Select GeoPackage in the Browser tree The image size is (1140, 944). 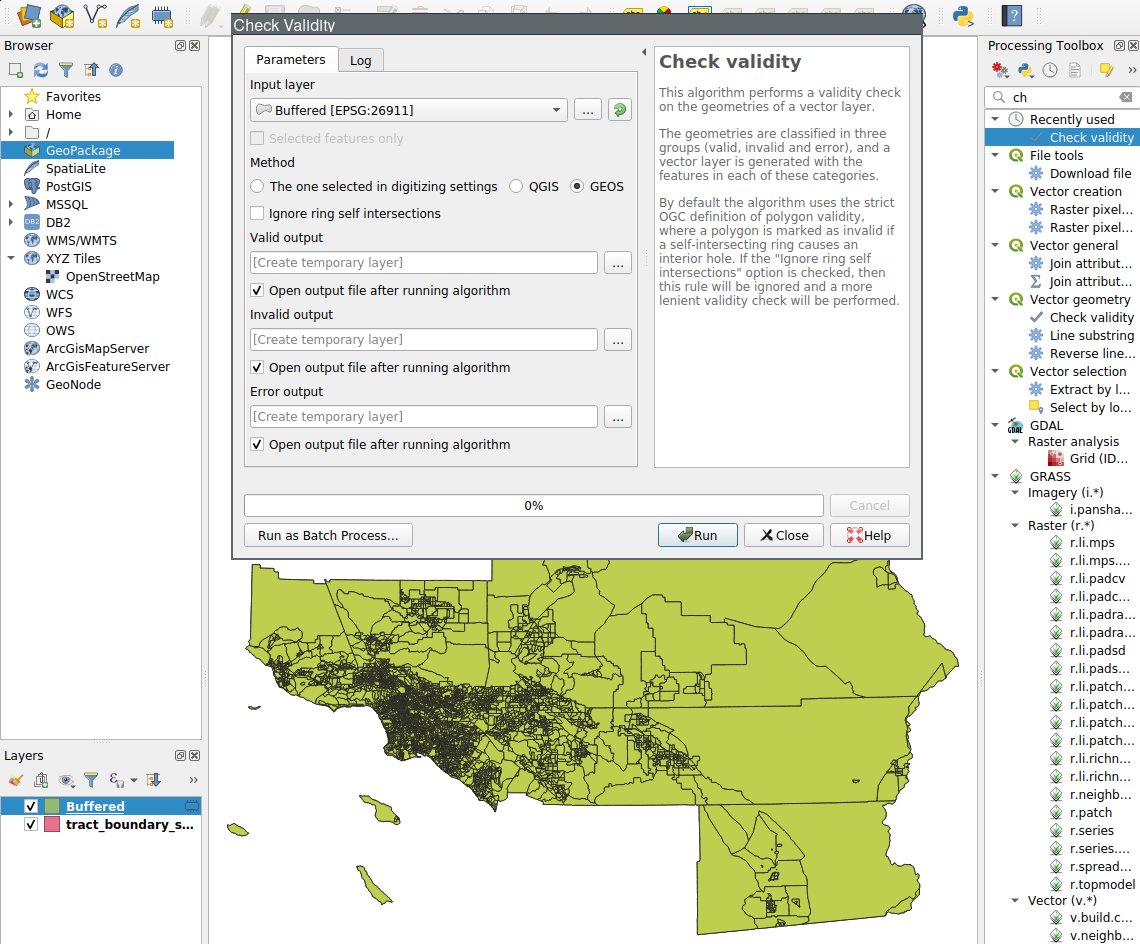click(x=82, y=150)
